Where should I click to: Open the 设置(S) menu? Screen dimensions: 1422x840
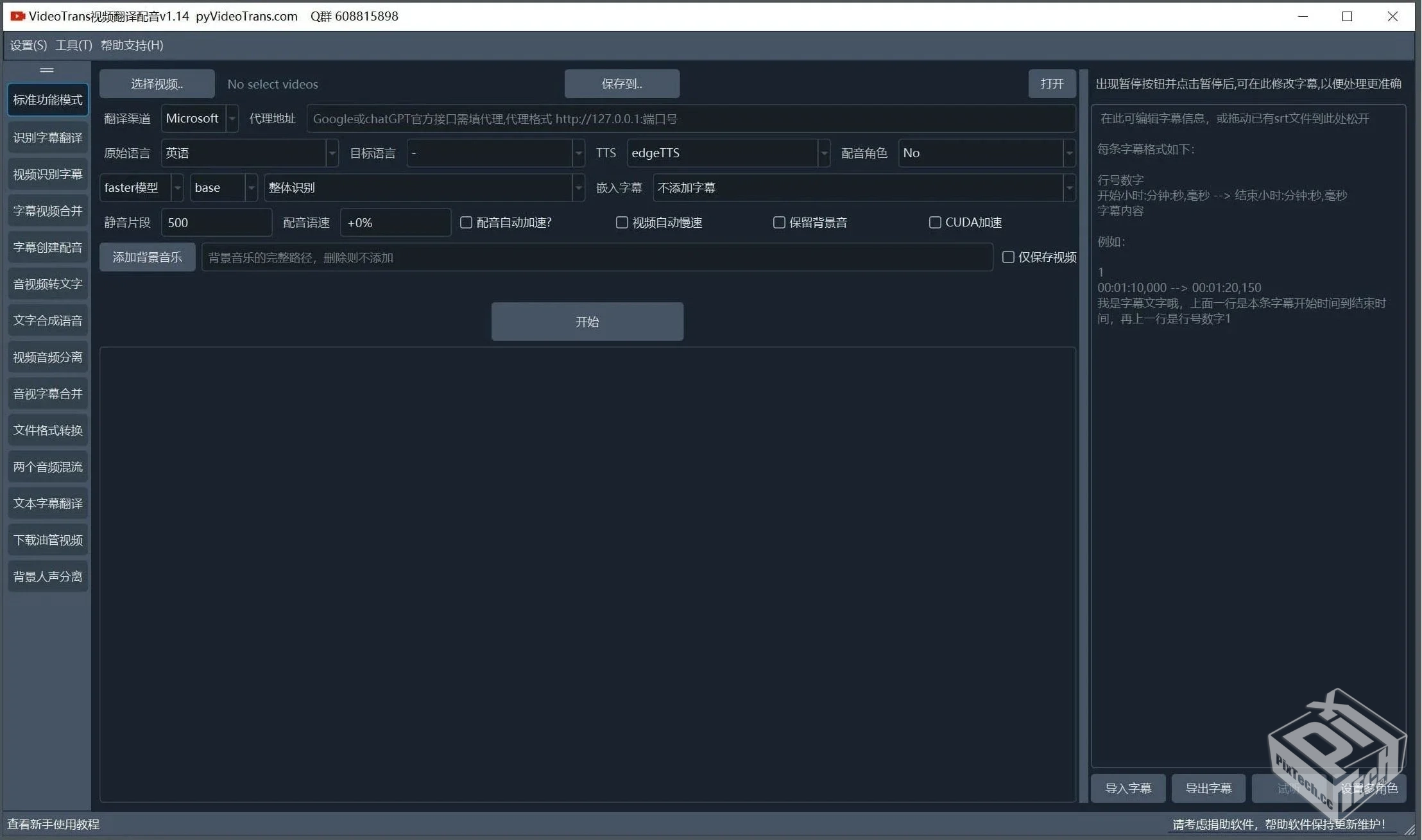pos(28,46)
